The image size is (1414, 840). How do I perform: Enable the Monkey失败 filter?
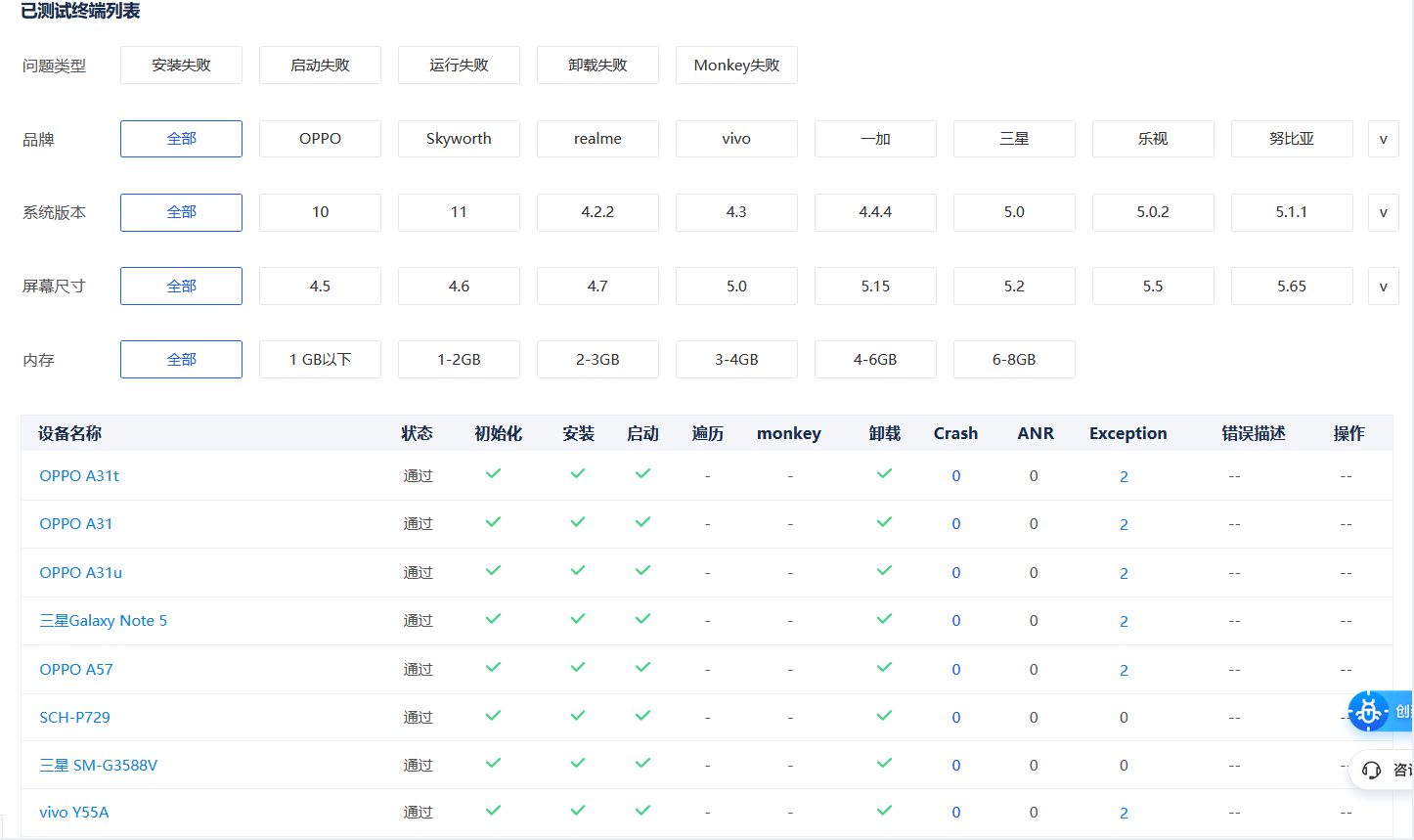[x=736, y=65]
